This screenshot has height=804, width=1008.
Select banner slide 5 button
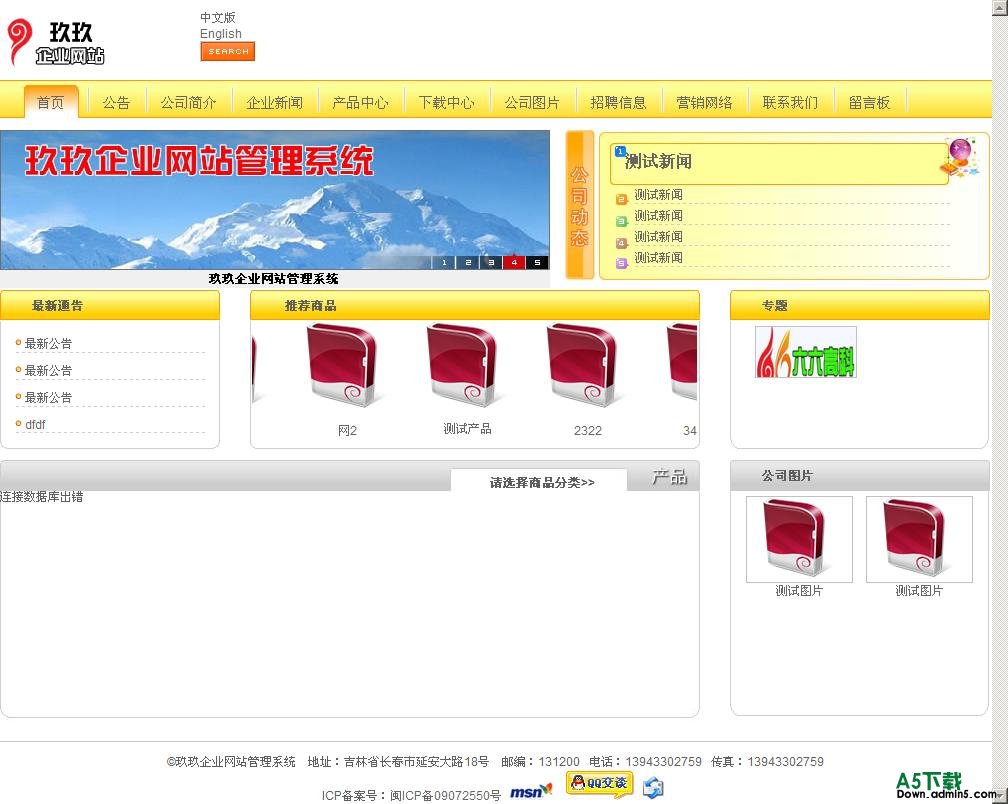pos(537,262)
